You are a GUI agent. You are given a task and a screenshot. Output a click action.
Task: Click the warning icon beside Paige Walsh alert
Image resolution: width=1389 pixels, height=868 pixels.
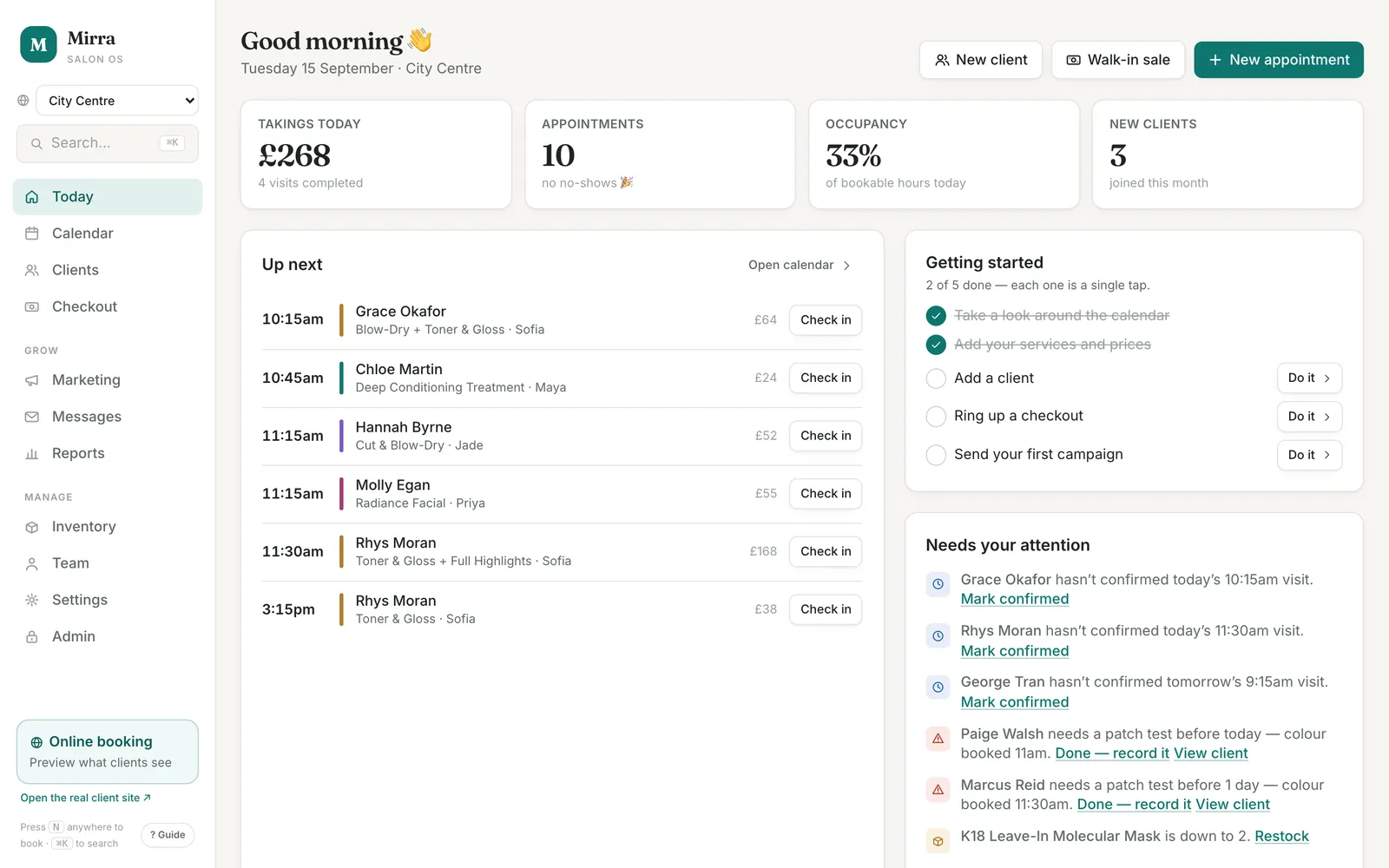click(x=938, y=739)
